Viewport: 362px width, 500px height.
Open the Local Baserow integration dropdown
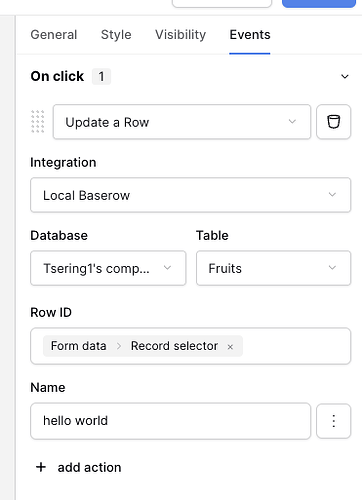[191, 195]
